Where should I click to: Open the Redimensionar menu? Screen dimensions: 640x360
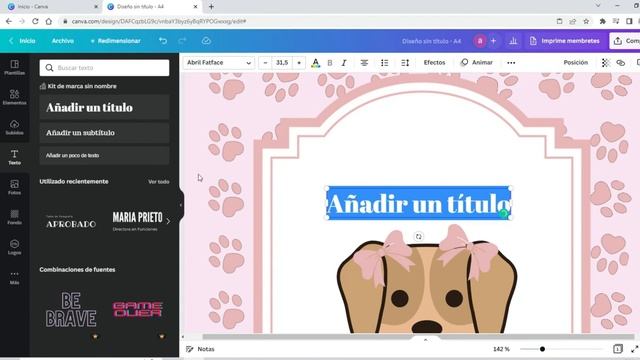pyautogui.click(x=116, y=41)
